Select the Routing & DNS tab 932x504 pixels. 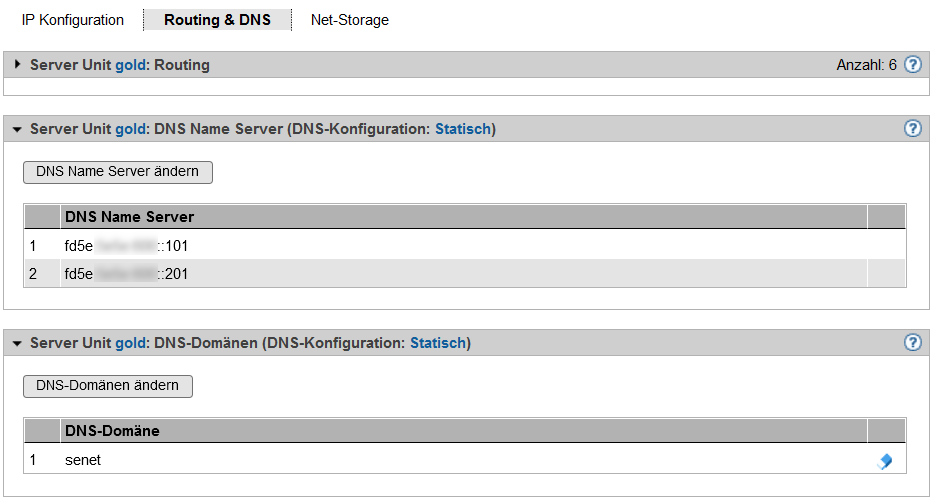tap(217, 20)
